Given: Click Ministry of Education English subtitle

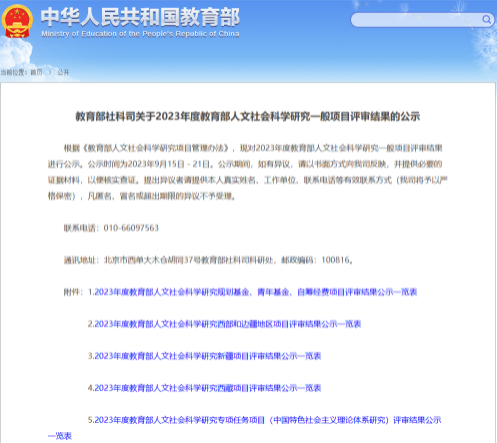Looking at the screenshot, I should [140, 34].
